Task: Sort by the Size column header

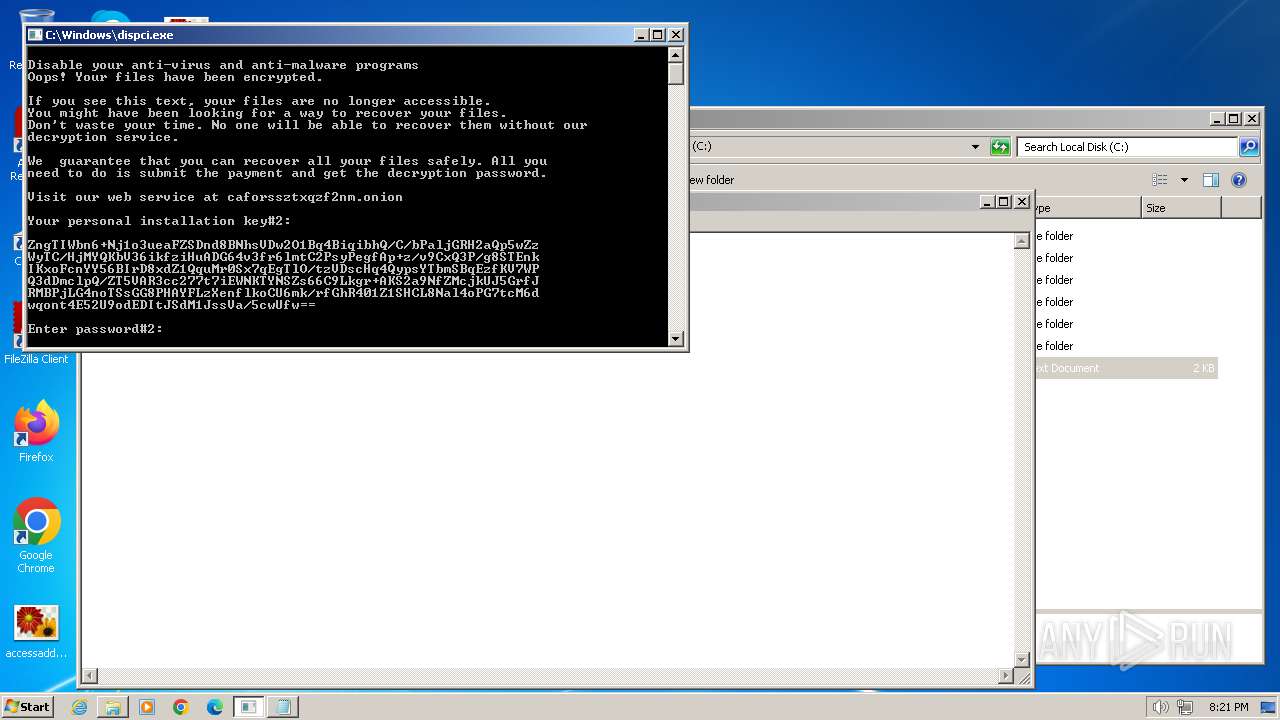Action: pos(1181,208)
